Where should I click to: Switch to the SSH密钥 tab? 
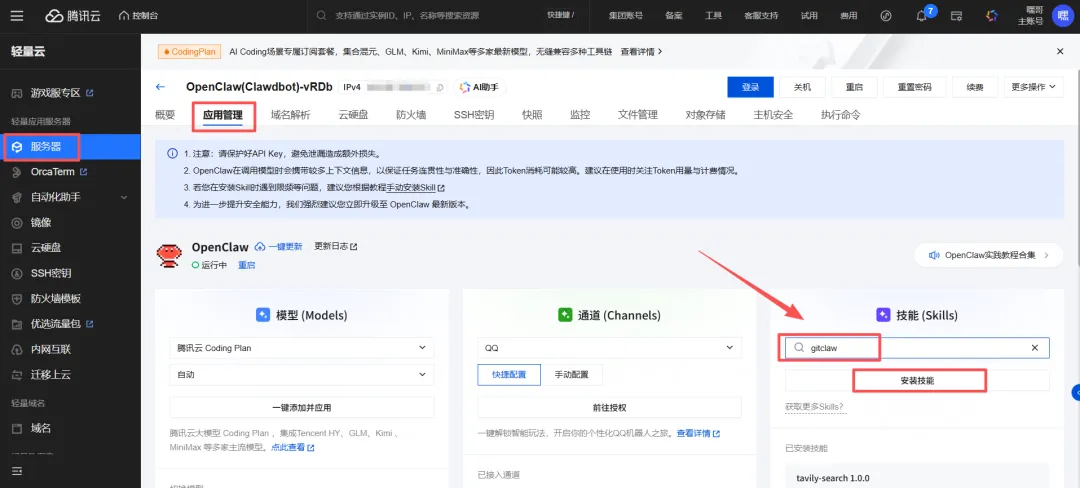[474, 115]
